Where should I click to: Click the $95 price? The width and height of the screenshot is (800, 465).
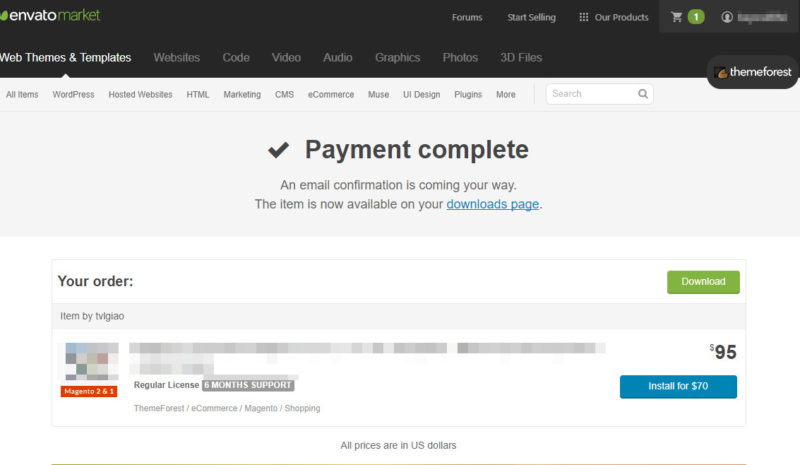723,352
